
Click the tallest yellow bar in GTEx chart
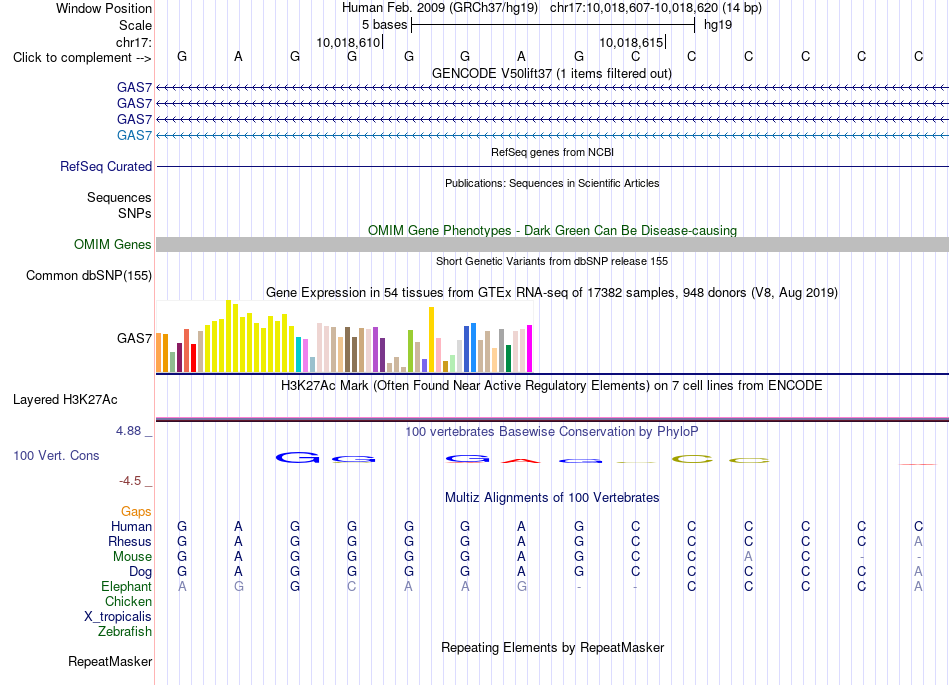point(228,336)
